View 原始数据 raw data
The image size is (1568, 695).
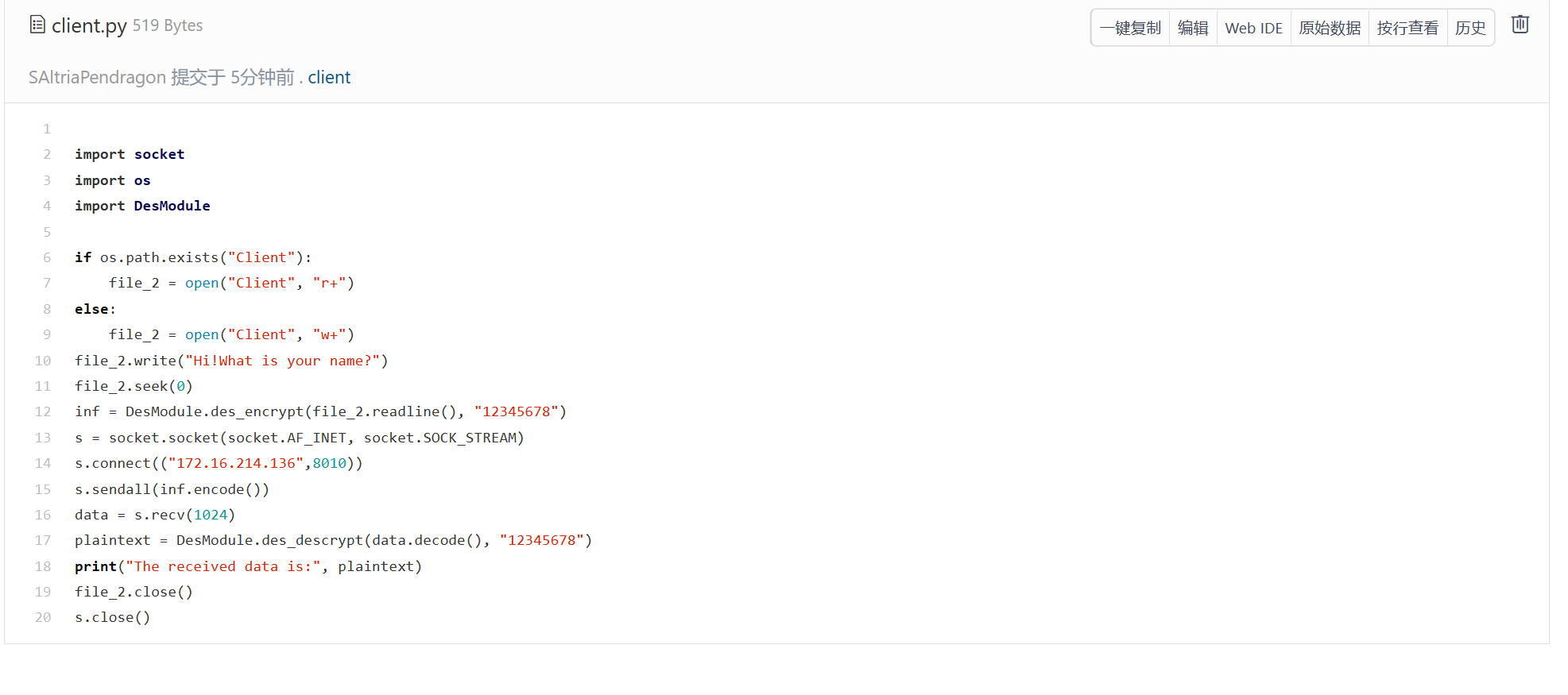pos(1330,28)
